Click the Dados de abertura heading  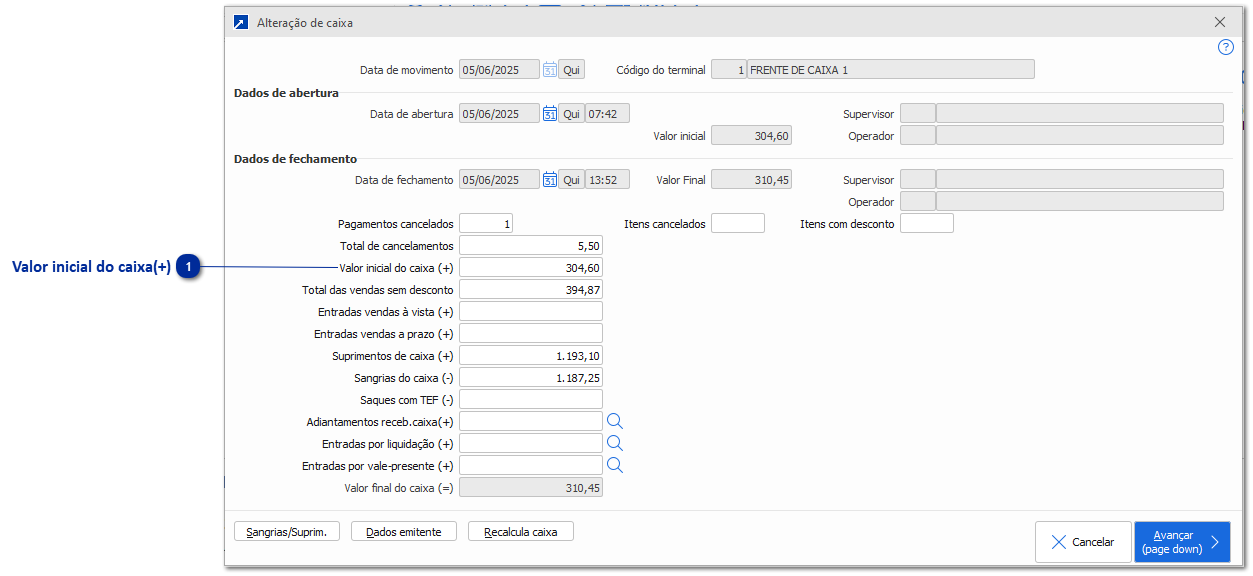coord(286,93)
